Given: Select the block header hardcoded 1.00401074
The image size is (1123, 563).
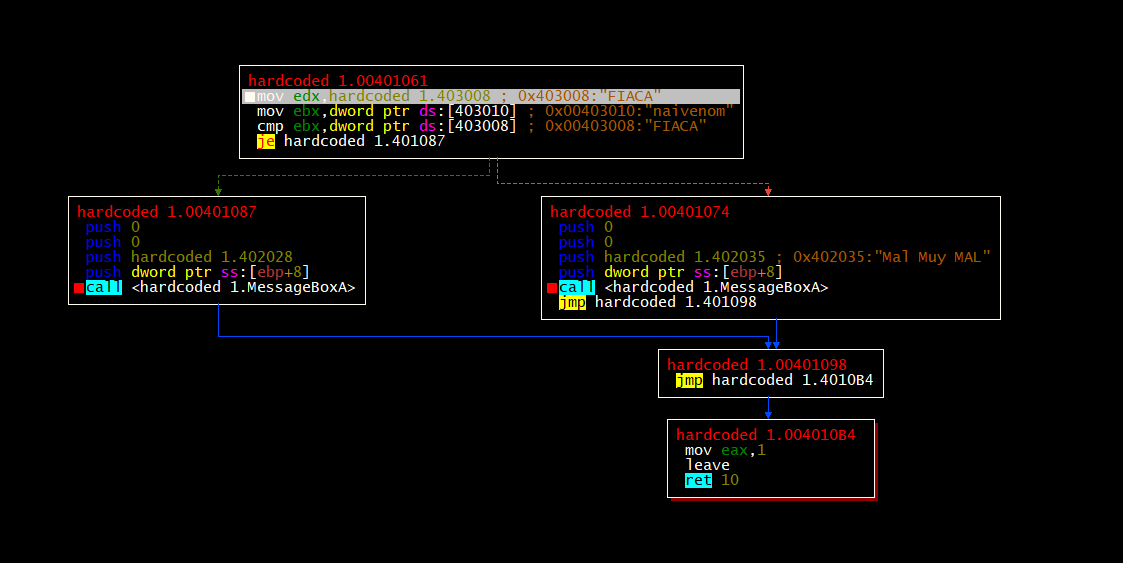Looking at the screenshot, I should coord(639,212).
